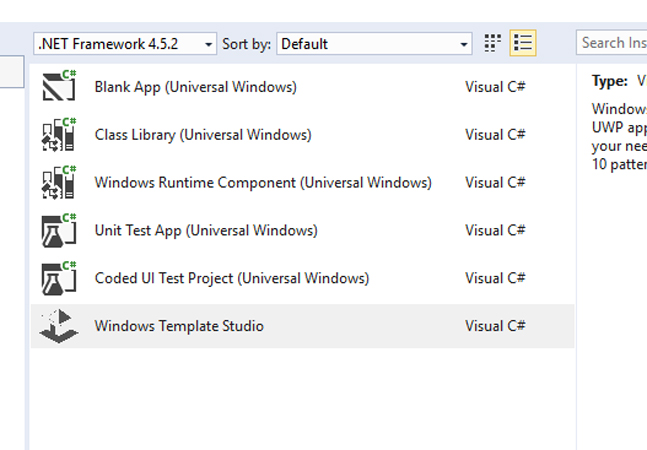Screen dimensions: 647x450
Task: Expand the Sort by Default dropdown
Action: pos(374,44)
